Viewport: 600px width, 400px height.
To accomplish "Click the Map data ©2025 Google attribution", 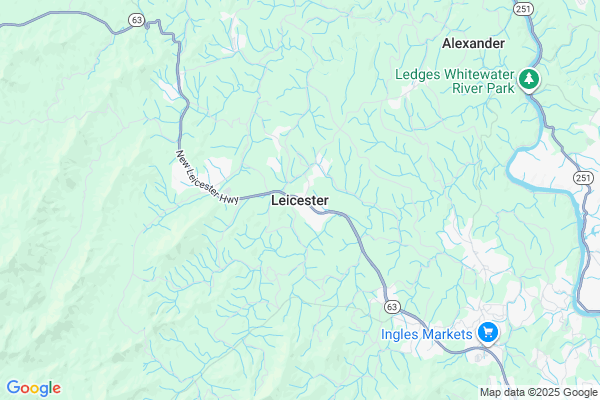I will tap(539, 392).
